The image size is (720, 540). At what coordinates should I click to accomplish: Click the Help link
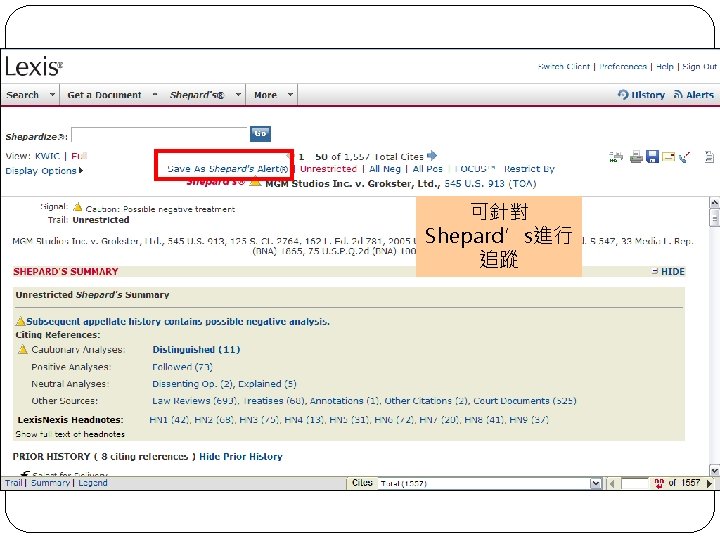coord(664,67)
